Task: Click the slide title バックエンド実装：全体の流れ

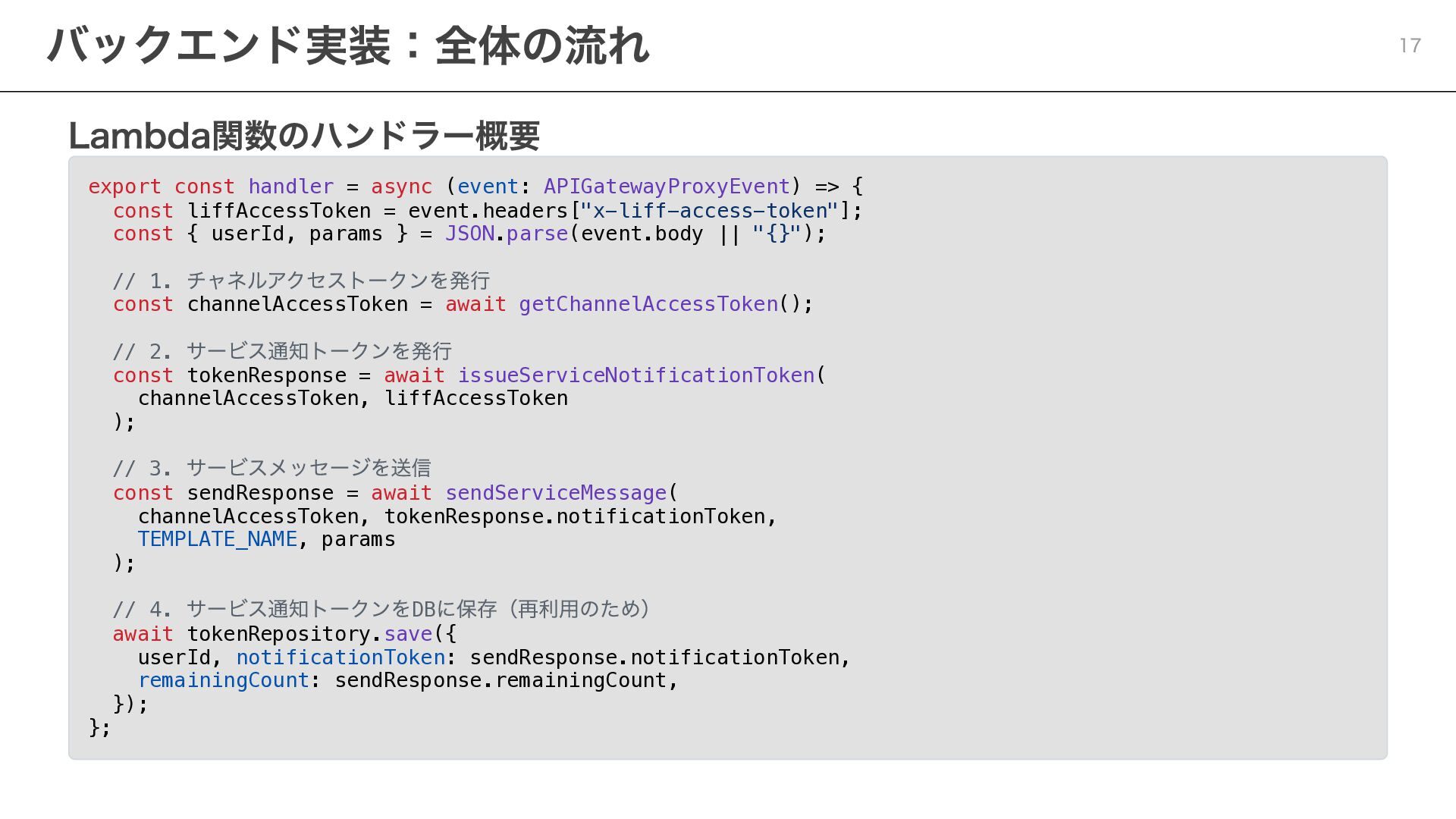Action: (347, 45)
